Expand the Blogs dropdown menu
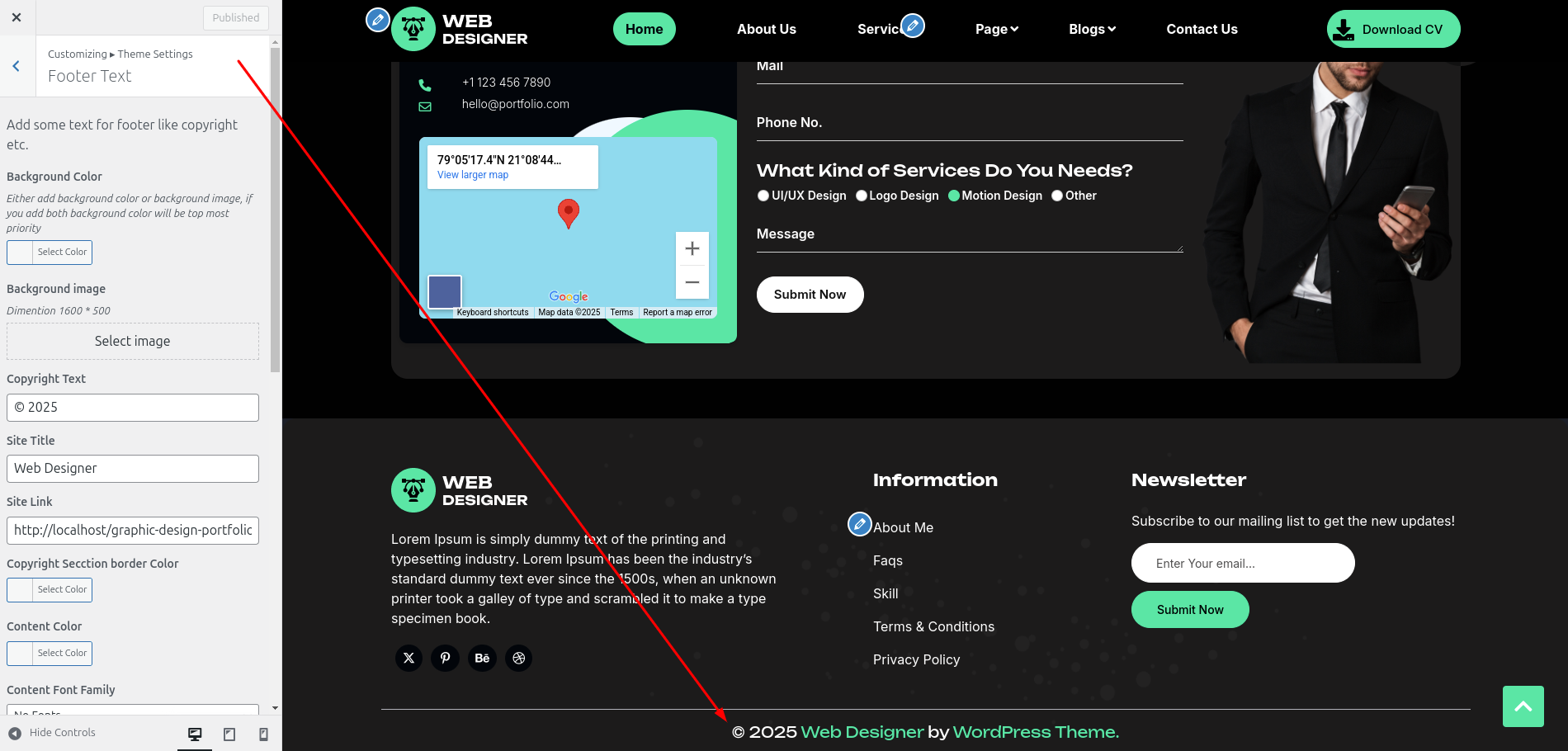This screenshot has height=751, width=1568. (x=1092, y=29)
